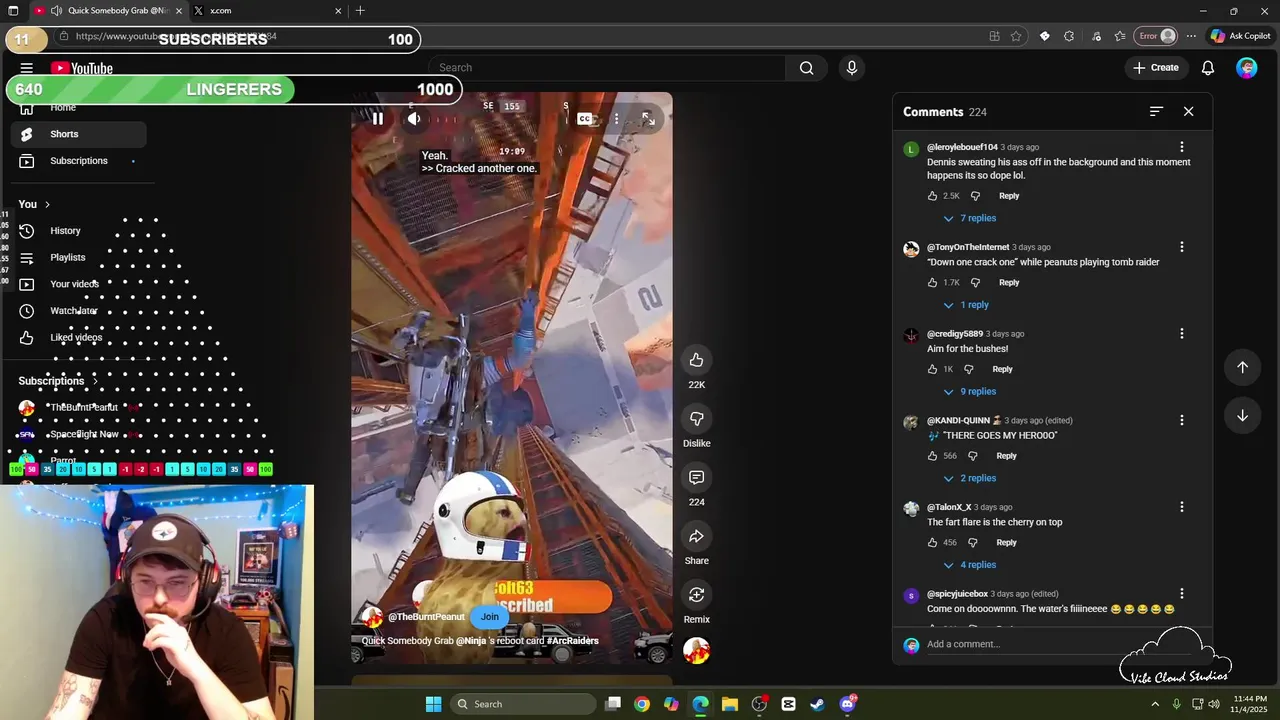Expand 2 replies under KANDI-QUINN's comment
Screen dimensions: 1280x720
[x=970, y=478]
